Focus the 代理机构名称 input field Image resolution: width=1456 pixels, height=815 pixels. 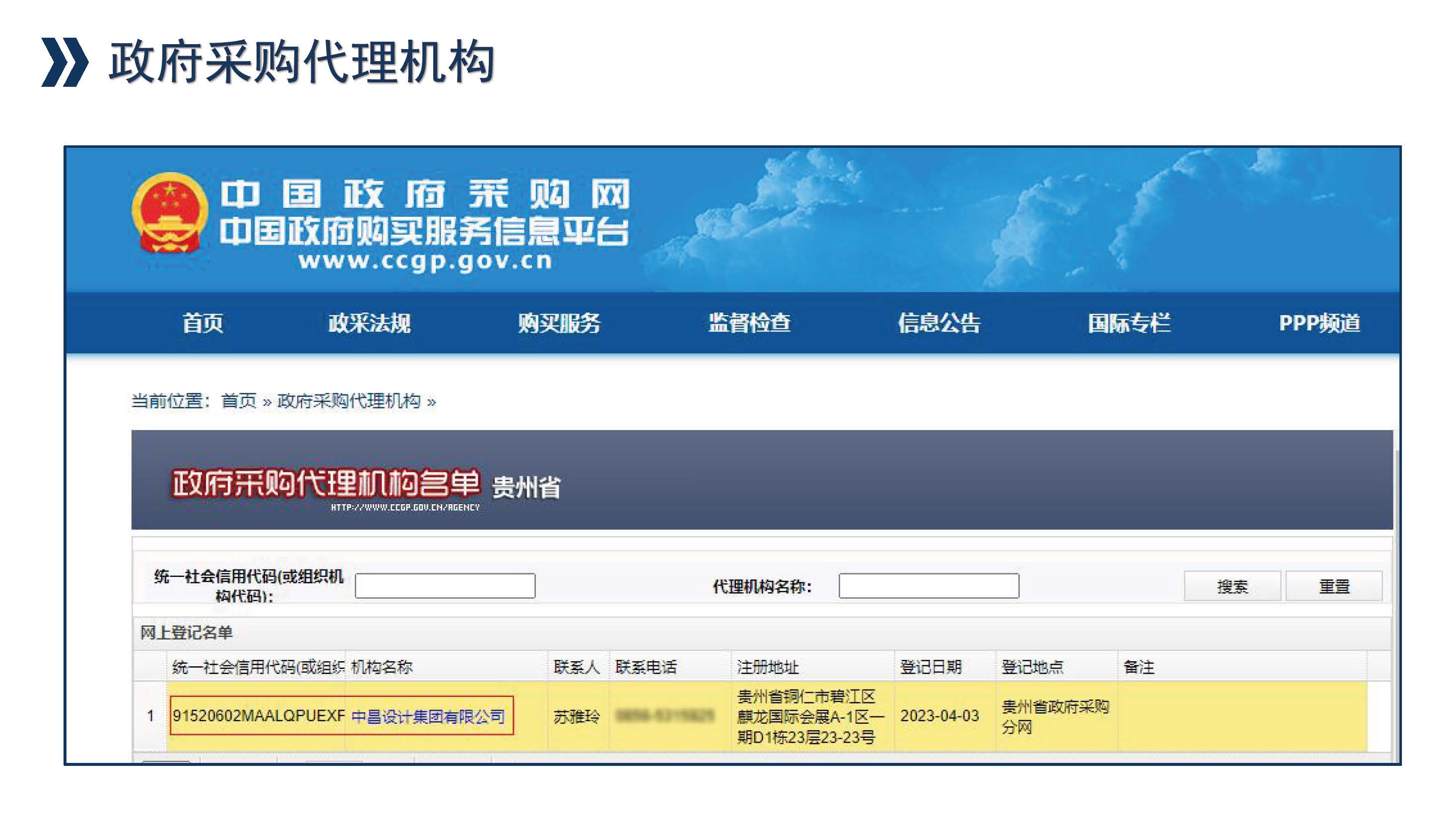pyautogui.click(x=928, y=586)
